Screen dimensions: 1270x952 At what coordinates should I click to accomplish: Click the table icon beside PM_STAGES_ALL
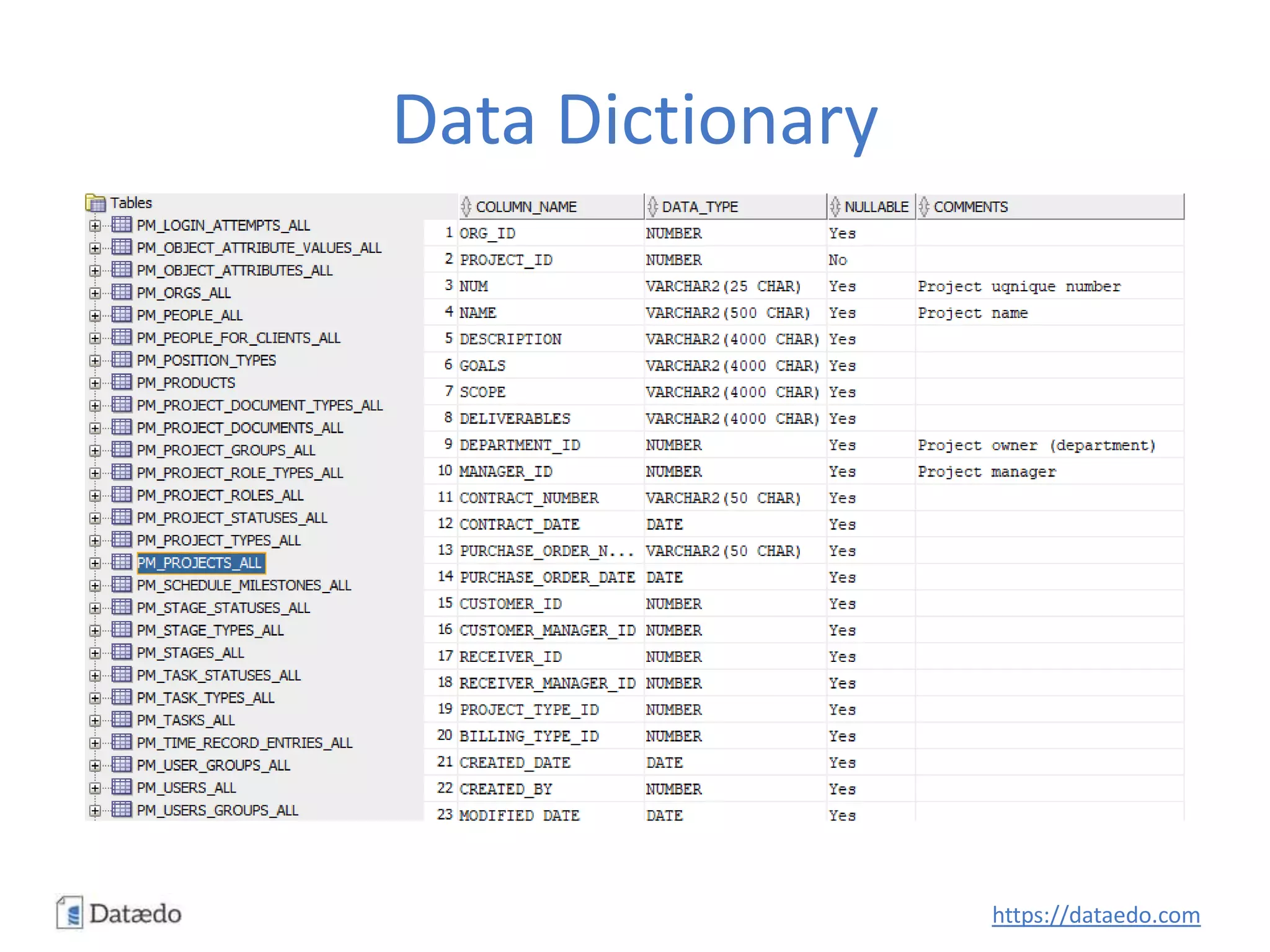coord(122,652)
